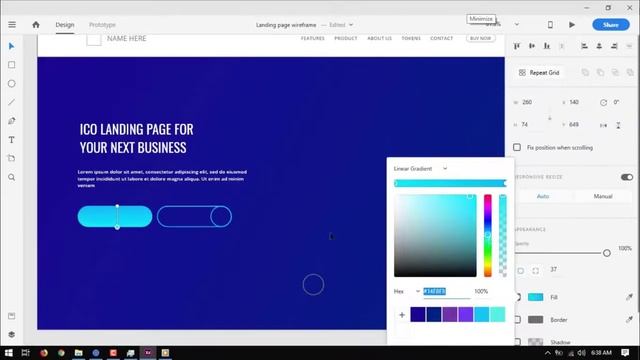This screenshot has height=360, width=640.
Task: Select the Artboard tool
Action: [x=11, y=158]
